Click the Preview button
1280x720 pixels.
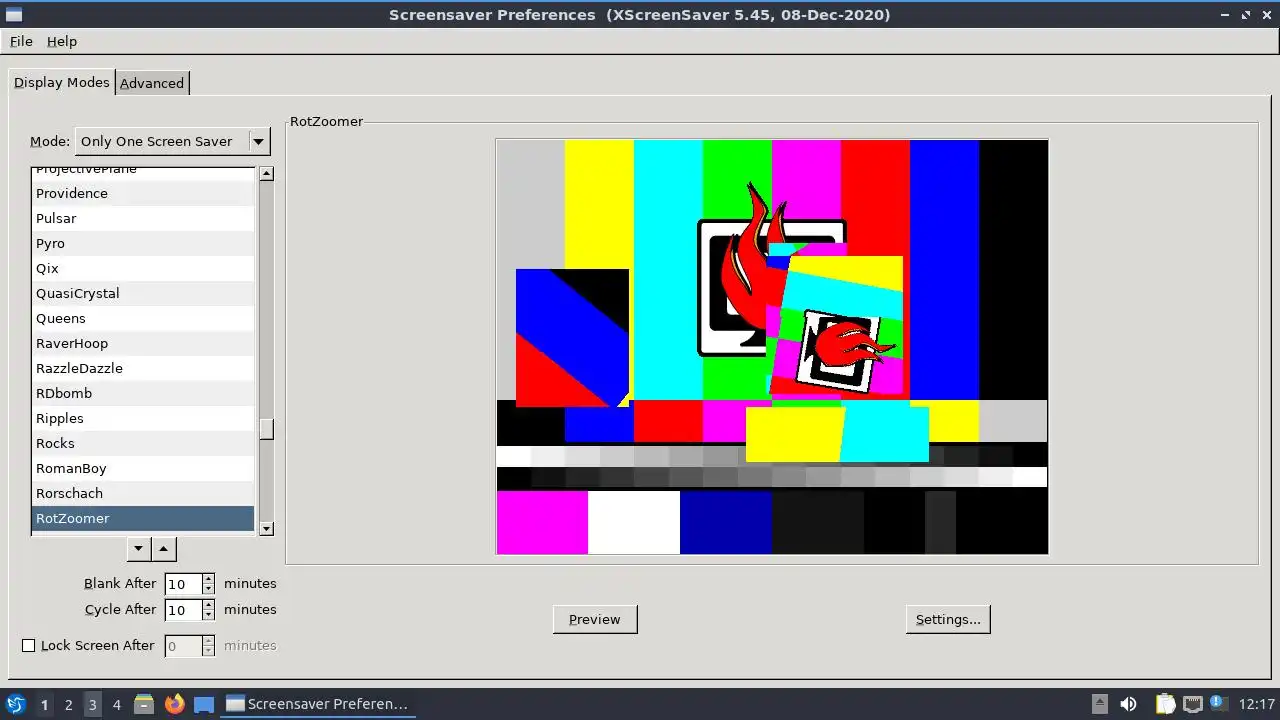pos(595,619)
